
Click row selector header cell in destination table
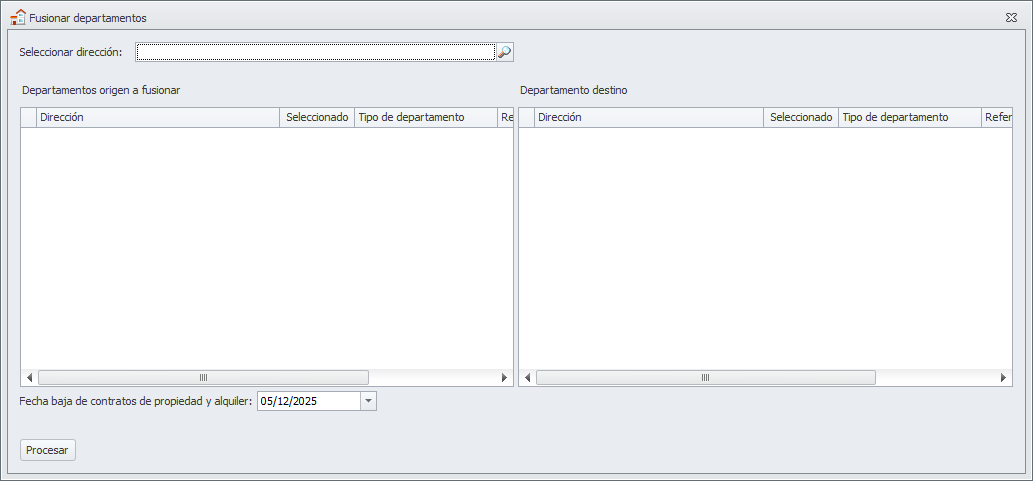pyautogui.click(x=526, y=117)
